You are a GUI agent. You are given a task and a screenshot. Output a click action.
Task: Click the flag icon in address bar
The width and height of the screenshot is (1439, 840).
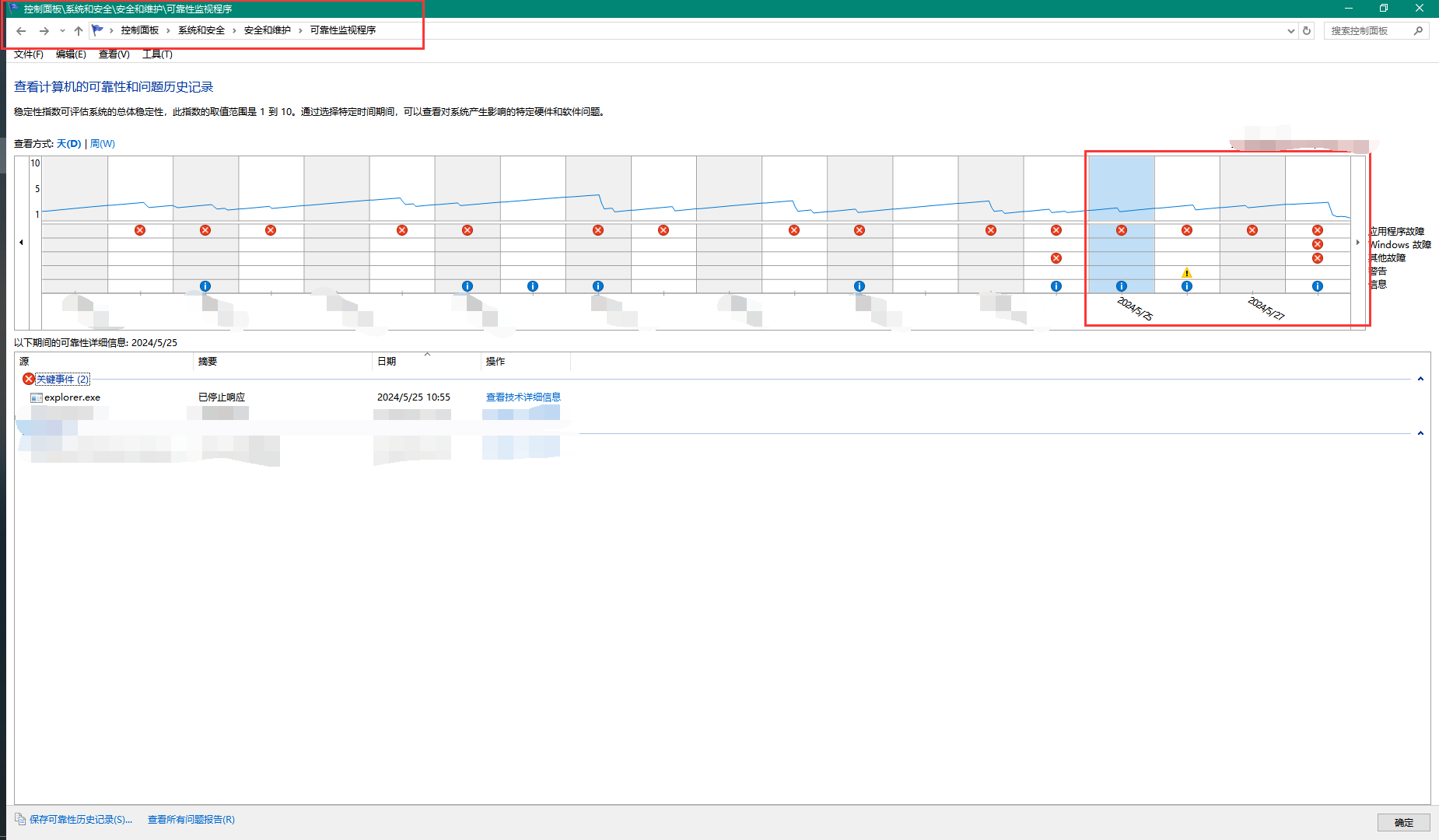point(97,30)
